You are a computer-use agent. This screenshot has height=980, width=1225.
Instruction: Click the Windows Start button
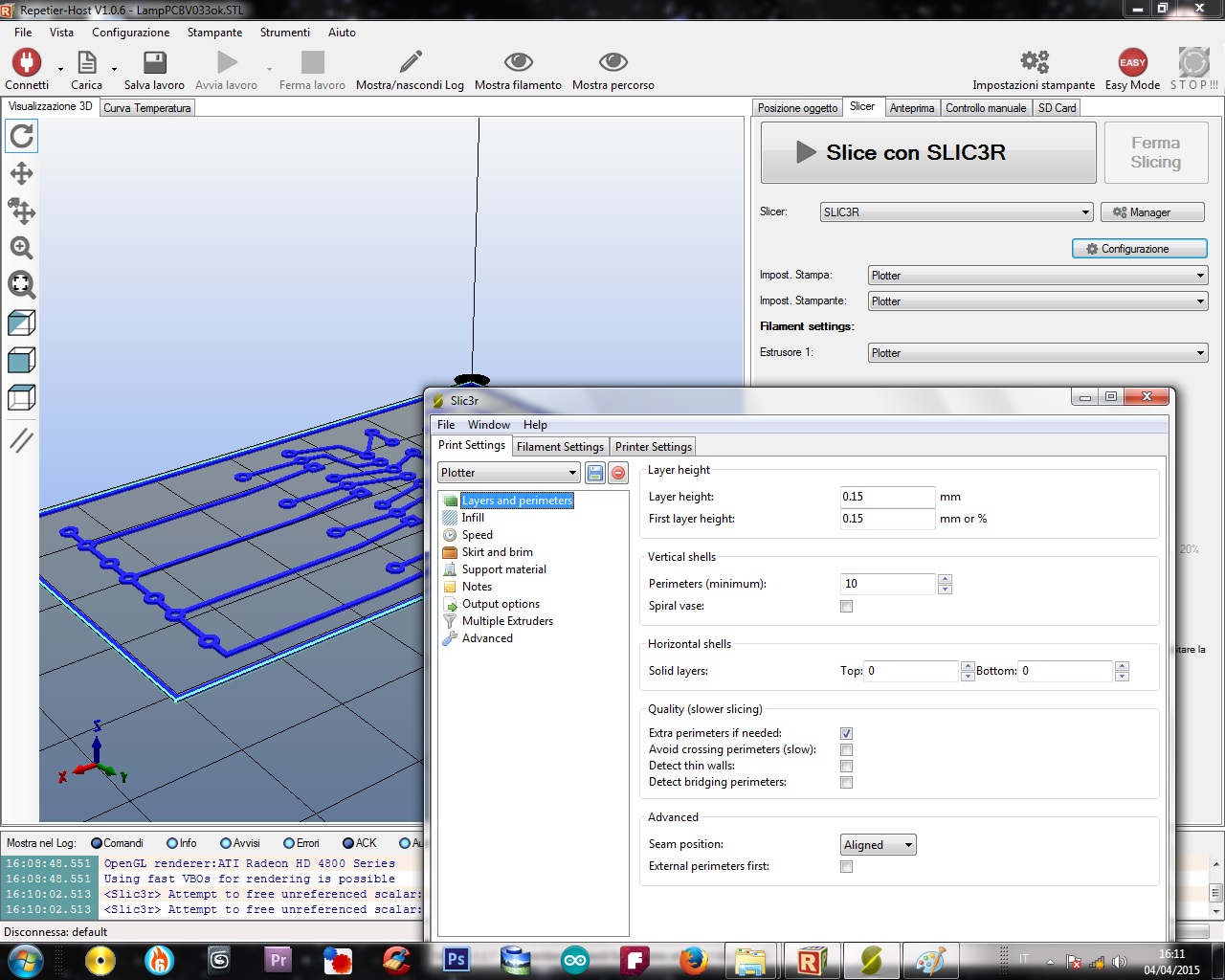pyautogui.click(x=24, y=960)
